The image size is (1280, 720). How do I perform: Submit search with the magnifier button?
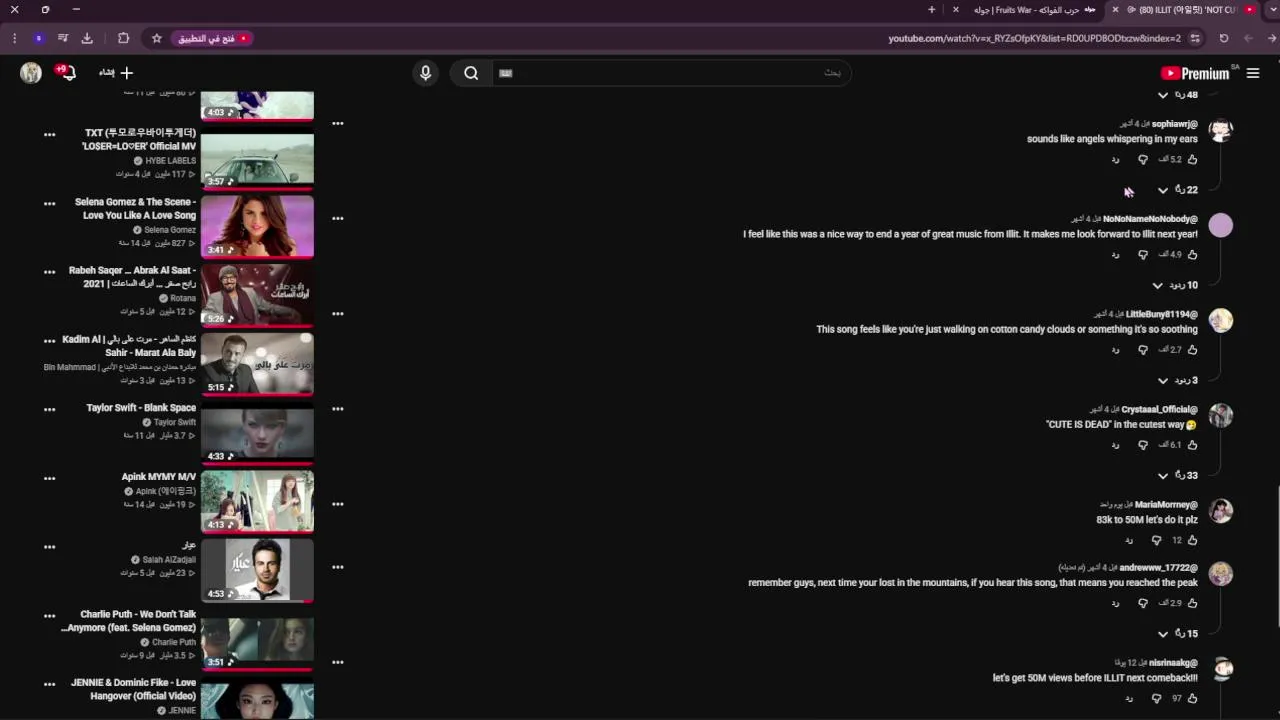pos(471,73)
